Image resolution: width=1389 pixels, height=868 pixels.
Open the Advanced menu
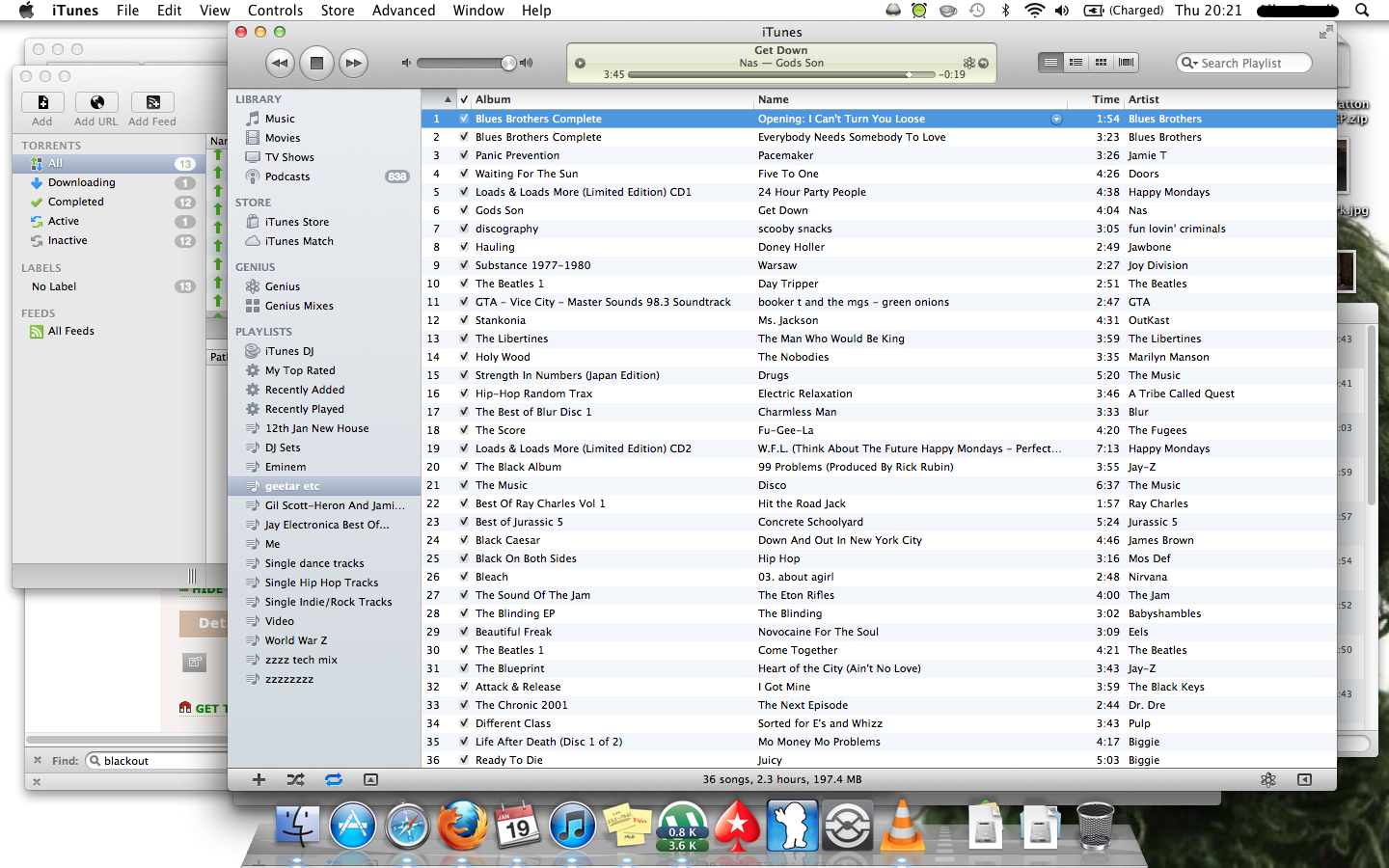coord(403,11)
